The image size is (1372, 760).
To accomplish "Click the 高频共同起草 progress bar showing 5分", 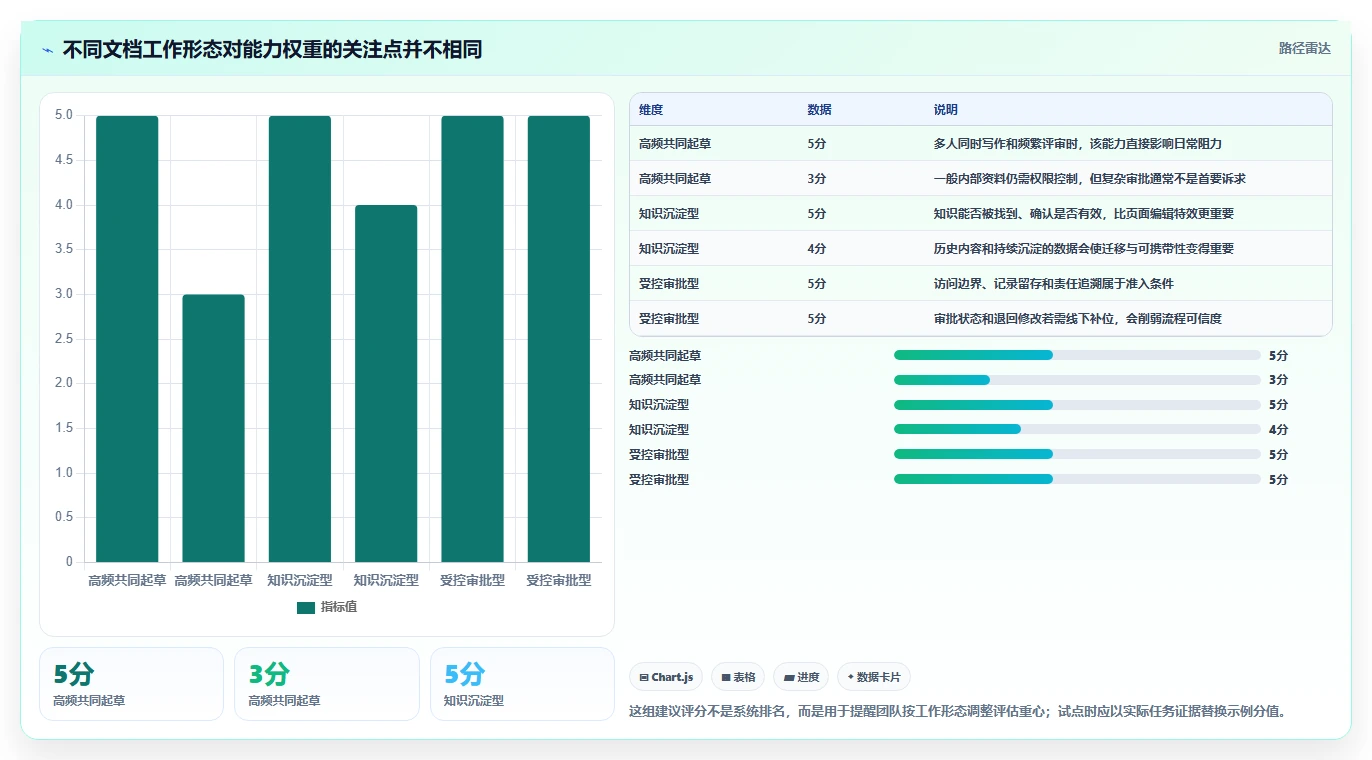I will pyautogui.click(x=1077, y=355).
